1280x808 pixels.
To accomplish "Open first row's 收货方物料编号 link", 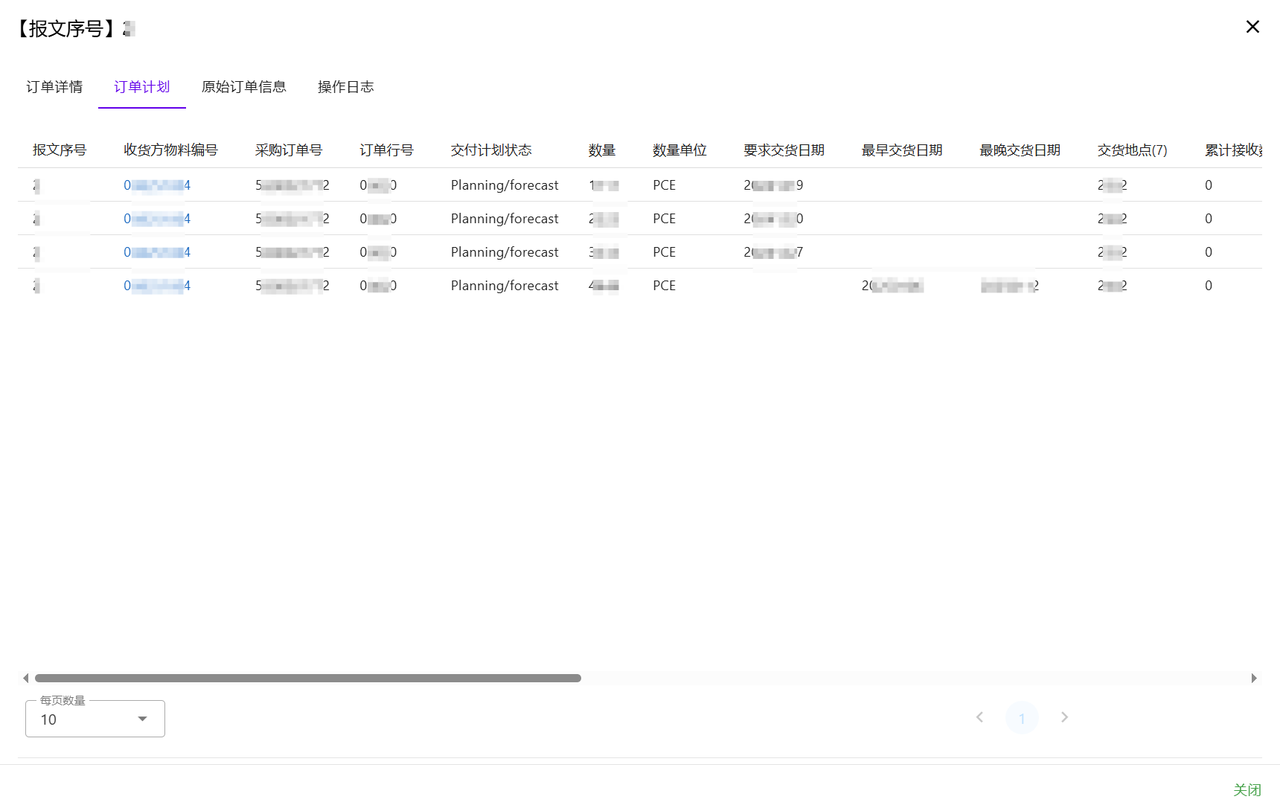I will (157, 185).
